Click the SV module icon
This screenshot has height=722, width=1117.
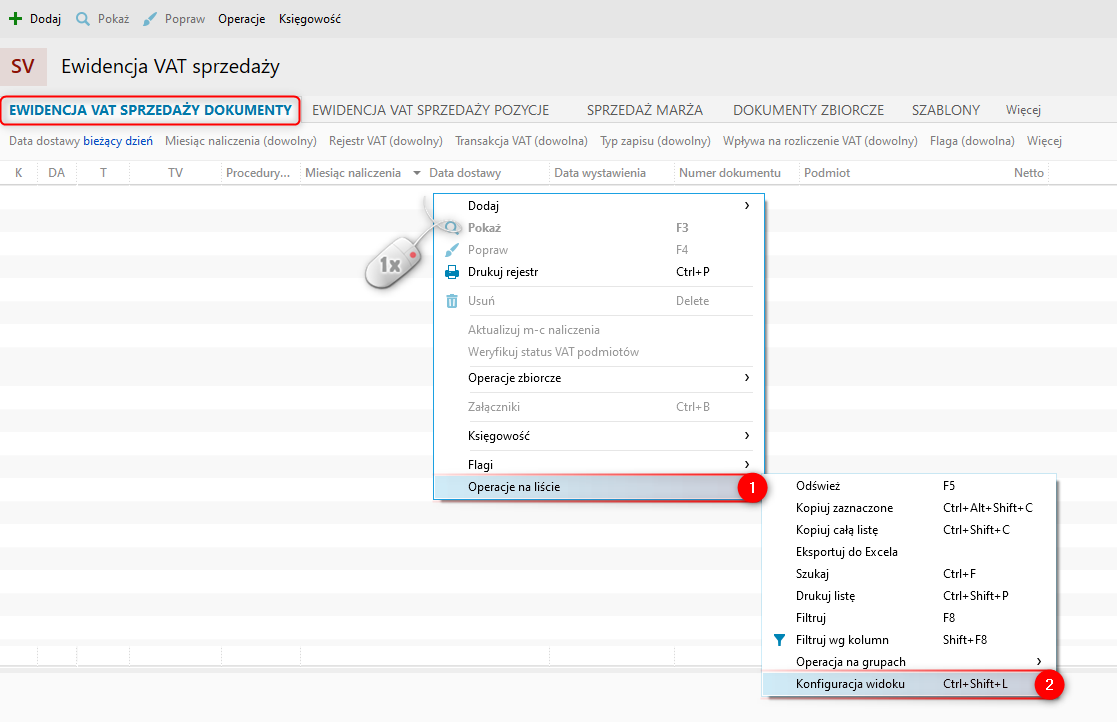24,67
